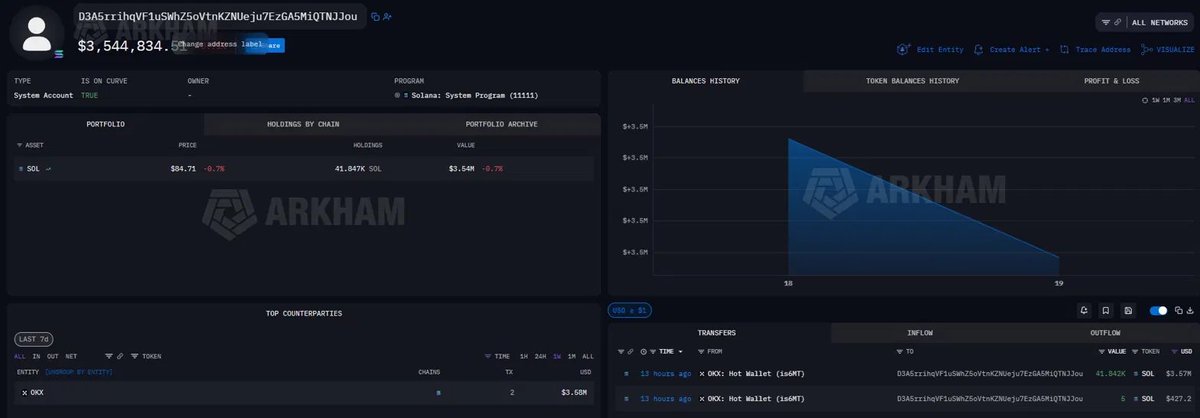Click the chain link icon in counterparties
Viewport: 1200px width, 418px height.
click(120, 356)
